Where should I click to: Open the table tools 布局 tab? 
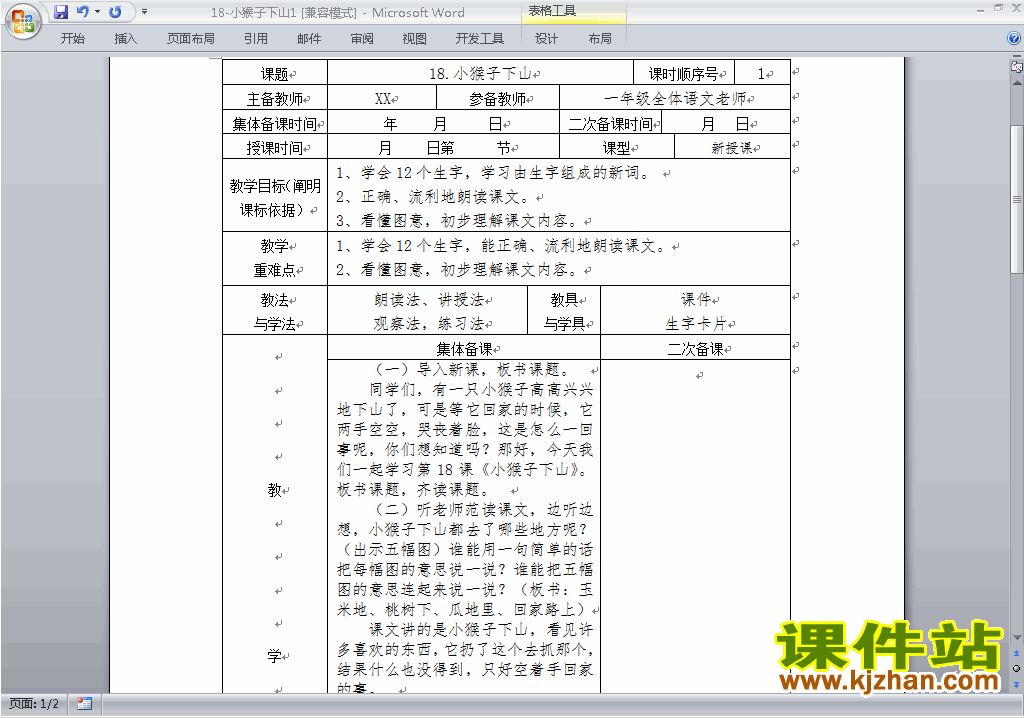600,39
